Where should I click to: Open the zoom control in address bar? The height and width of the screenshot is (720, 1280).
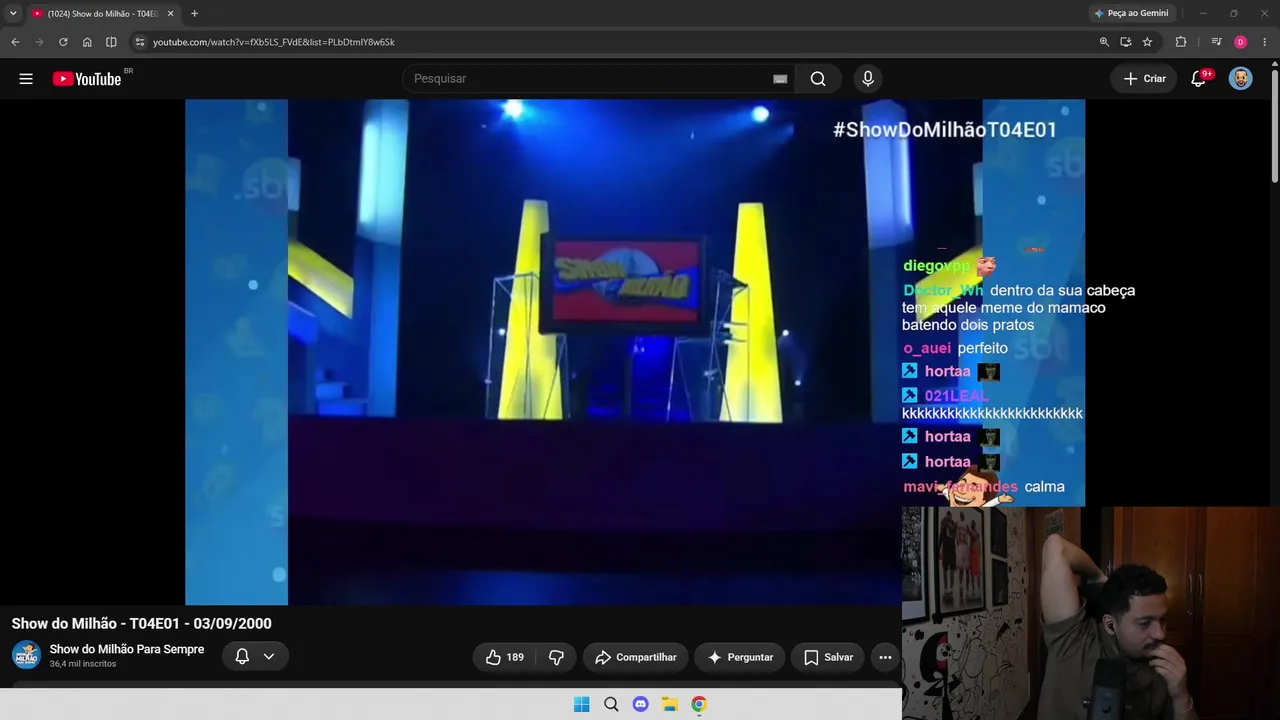click(x=1104, y=42)
